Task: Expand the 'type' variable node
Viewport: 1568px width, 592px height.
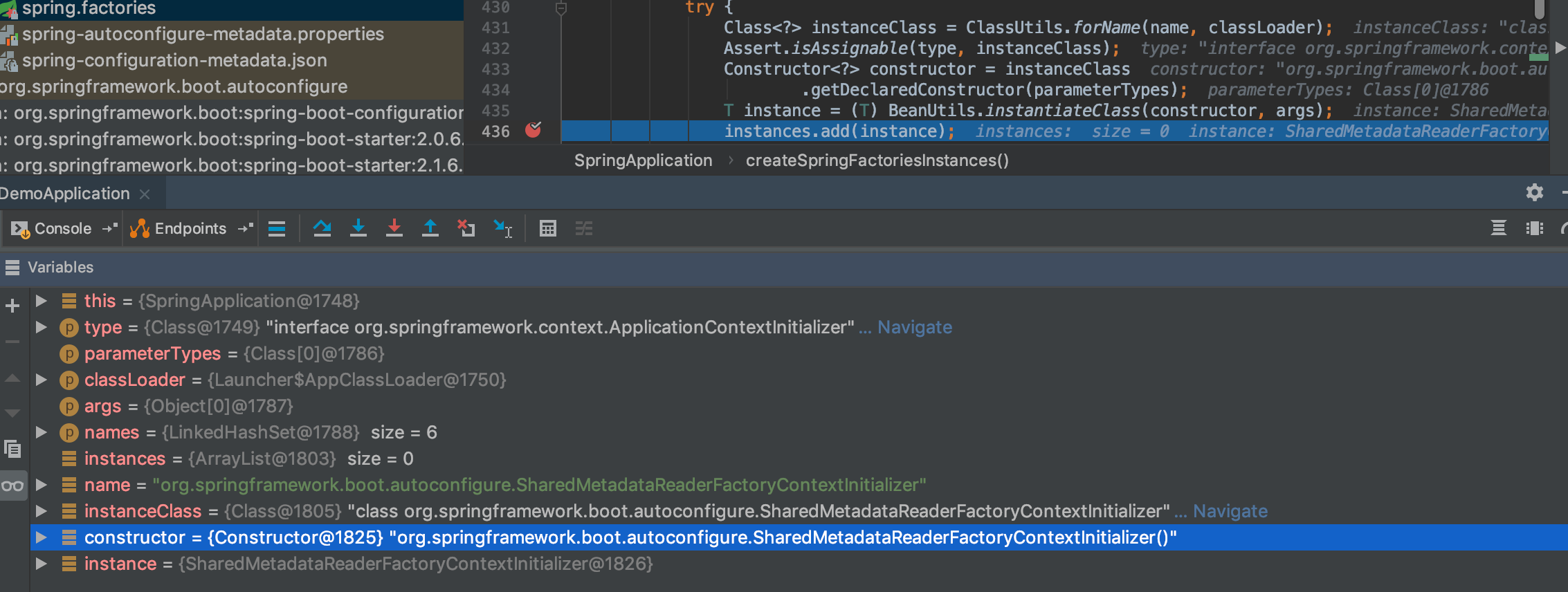Action: pos(41,327)
